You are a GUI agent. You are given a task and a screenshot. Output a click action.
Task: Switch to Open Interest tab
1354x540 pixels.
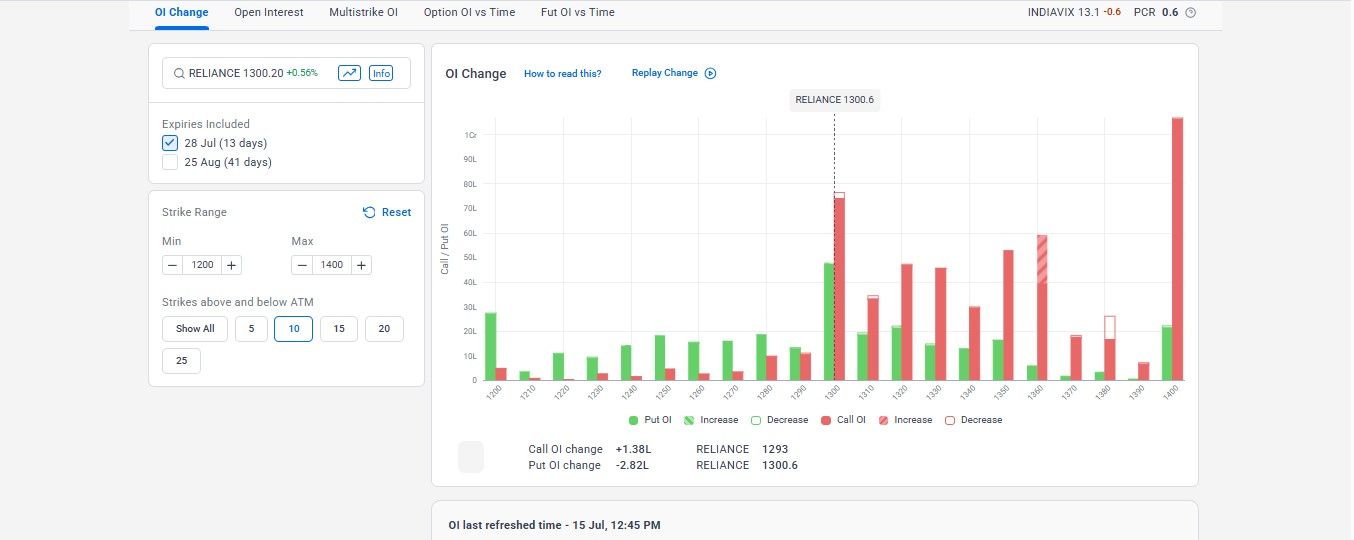point(269,13)
